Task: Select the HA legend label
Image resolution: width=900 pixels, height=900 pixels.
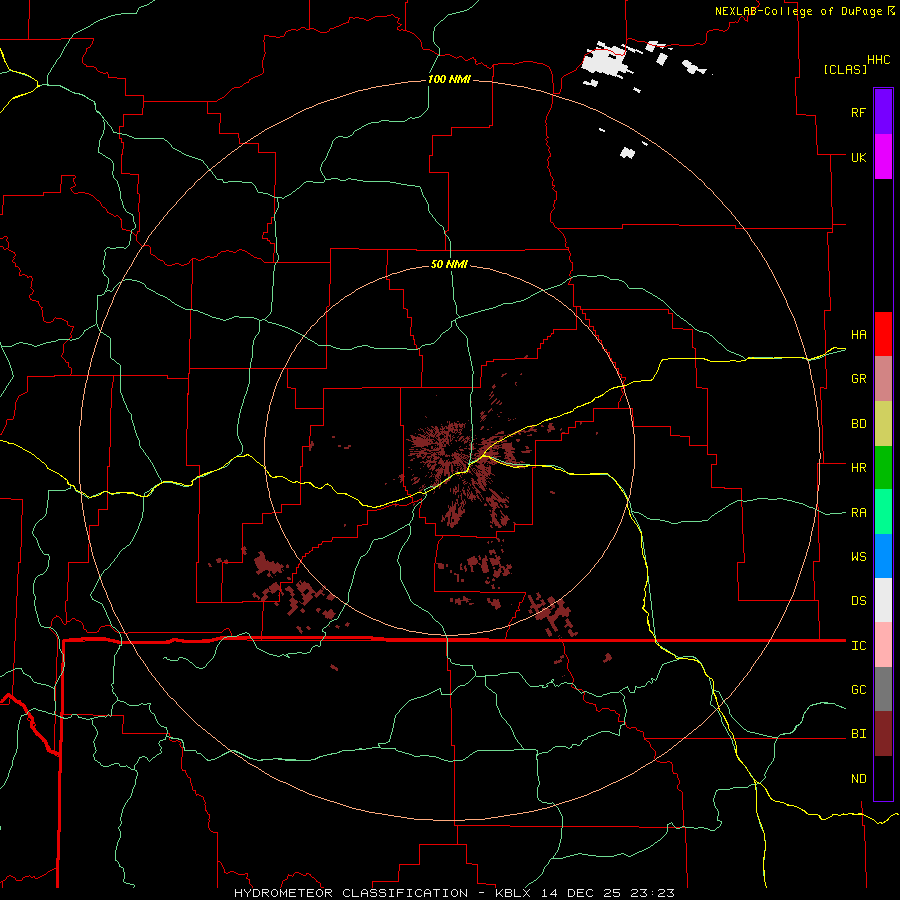Action: 858,335
